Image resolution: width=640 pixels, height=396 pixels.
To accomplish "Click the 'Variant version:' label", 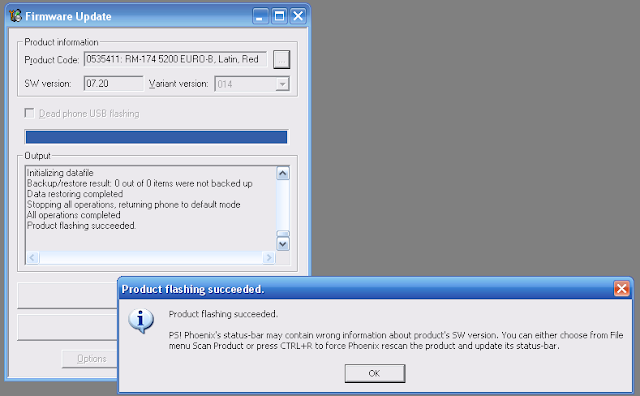I will 178,84.
